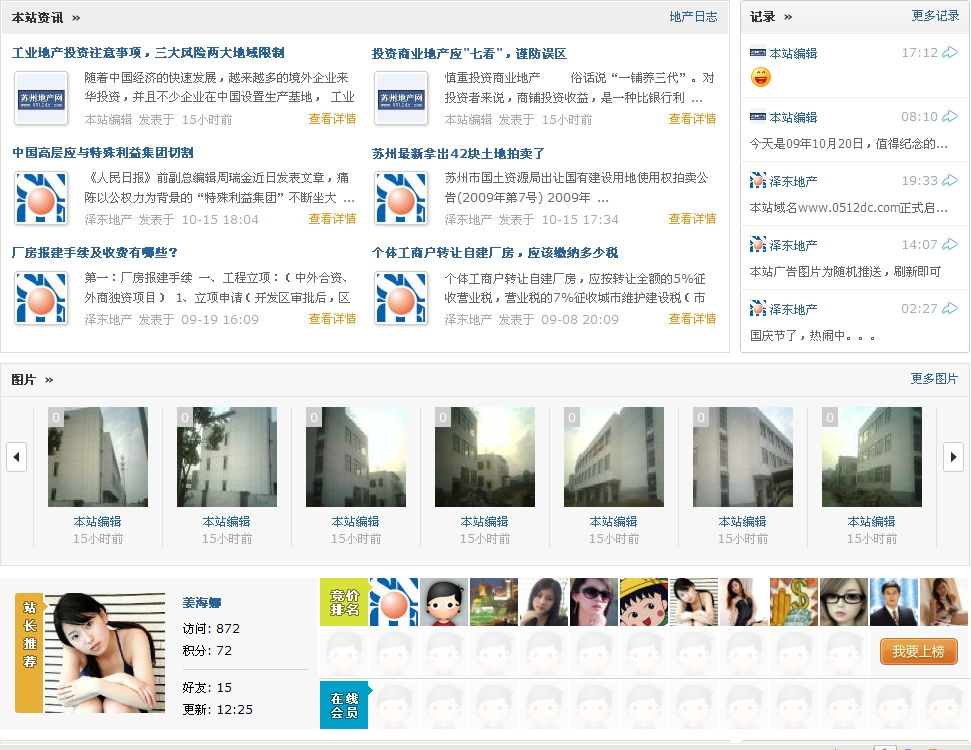Viewport: 971px width, 750px height.
Task: Open the article 投资商业地产应"七看"，谨防误区
Action: (469, 53)
